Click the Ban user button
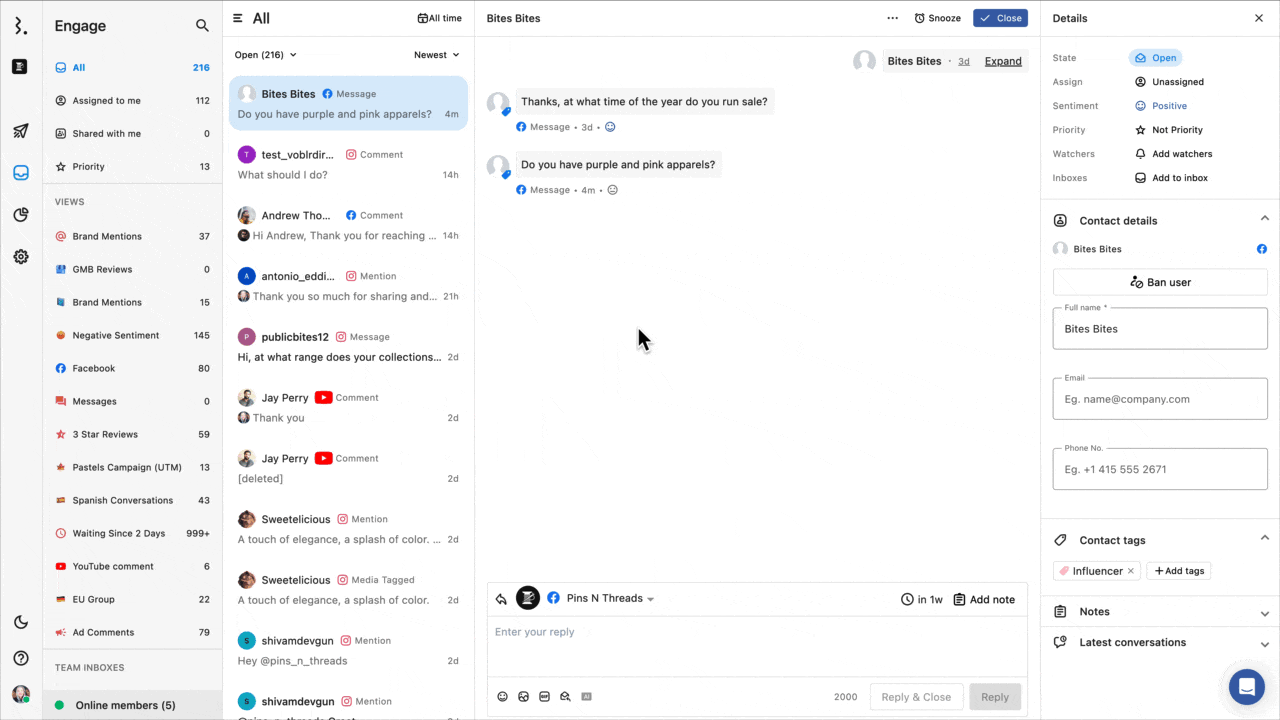Viewport: 1280px width, 720px height. pyautogui.click(x=1160, y=282)
